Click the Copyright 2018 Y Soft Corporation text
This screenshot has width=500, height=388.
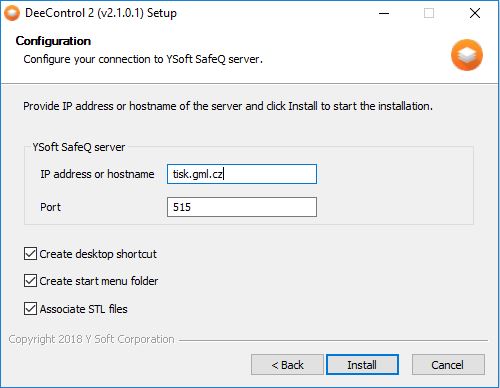pos(91,339)
